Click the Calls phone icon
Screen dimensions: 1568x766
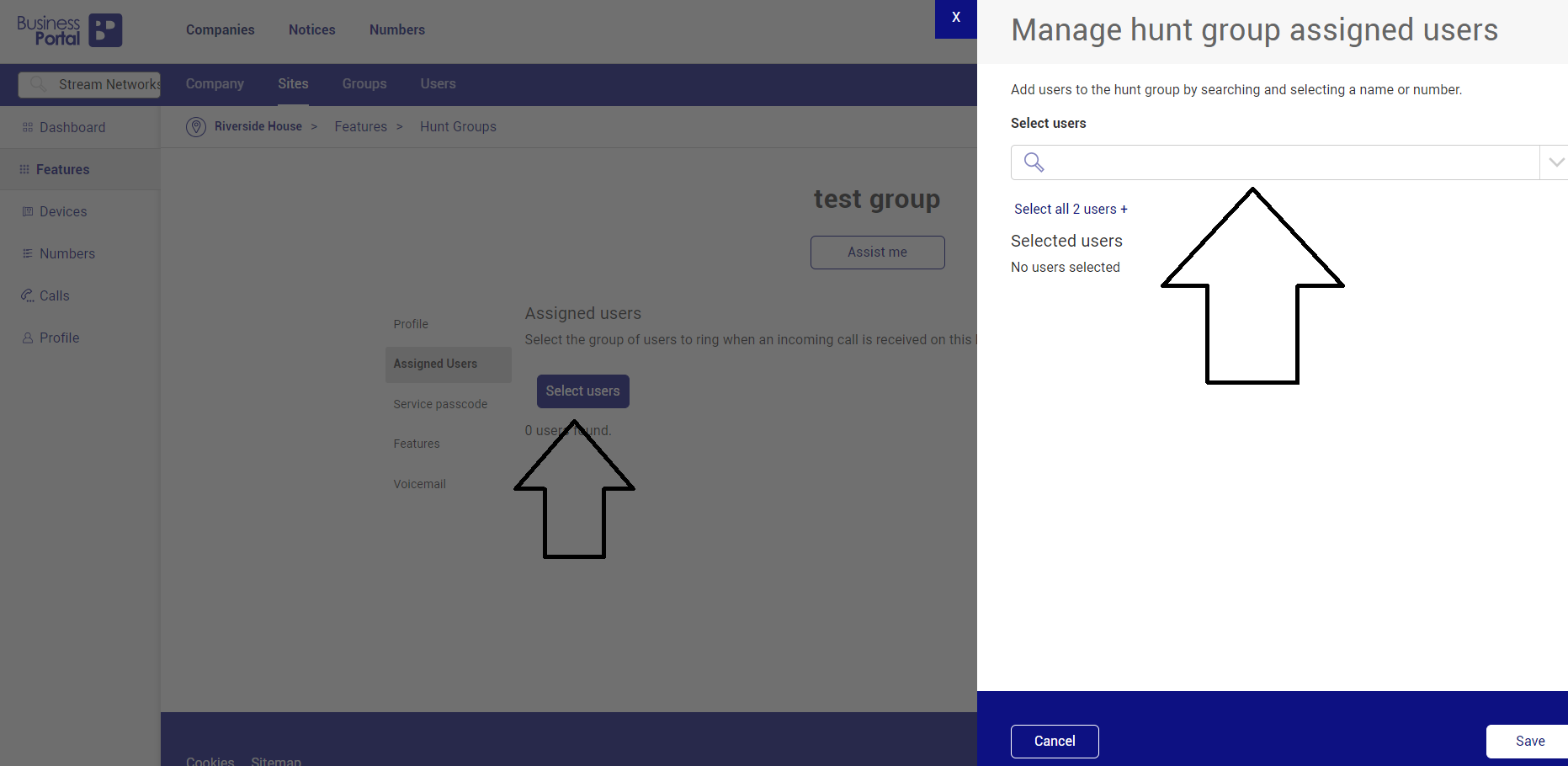[28, 295]
